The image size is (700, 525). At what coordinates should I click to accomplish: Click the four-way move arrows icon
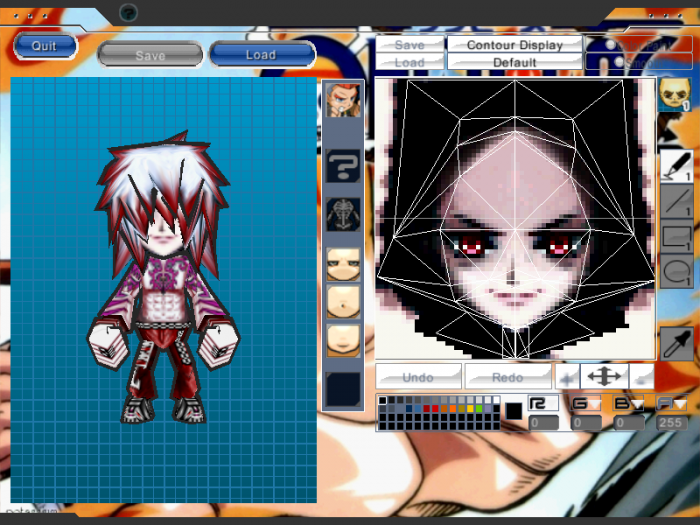point(604,376)
